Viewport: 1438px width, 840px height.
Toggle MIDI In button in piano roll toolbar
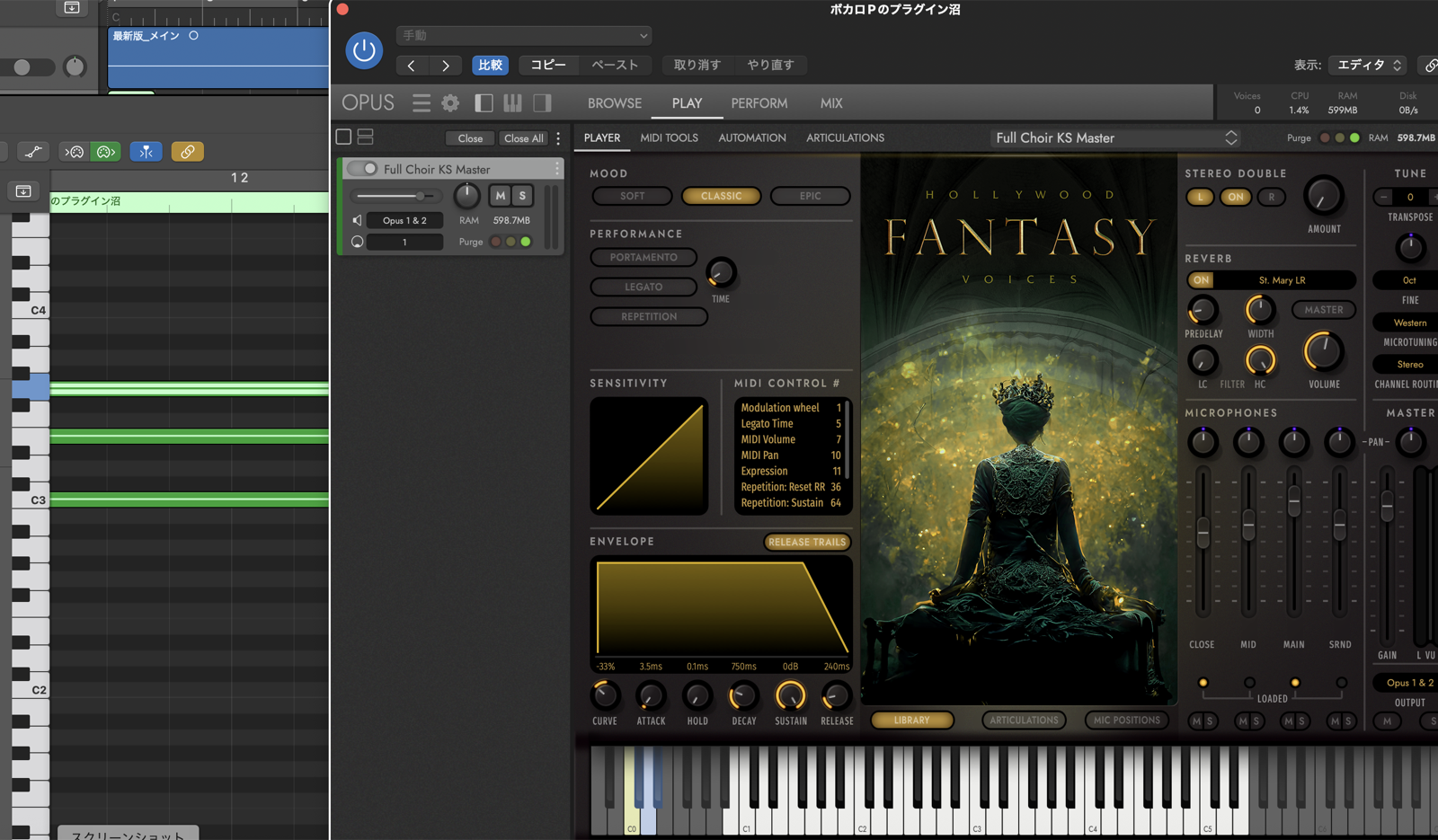[75, 152]
